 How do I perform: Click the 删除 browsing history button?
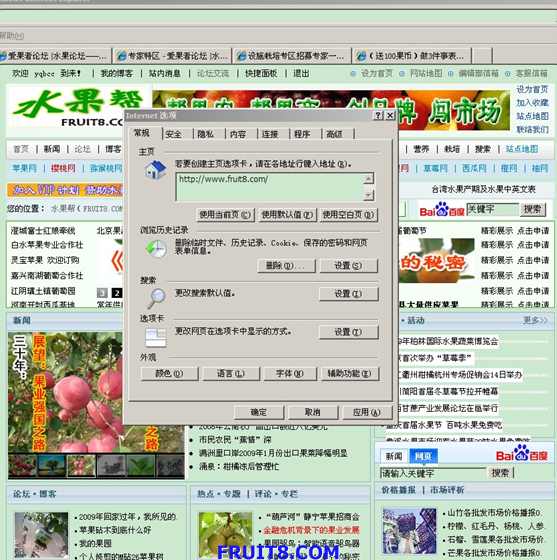[286, 266]
